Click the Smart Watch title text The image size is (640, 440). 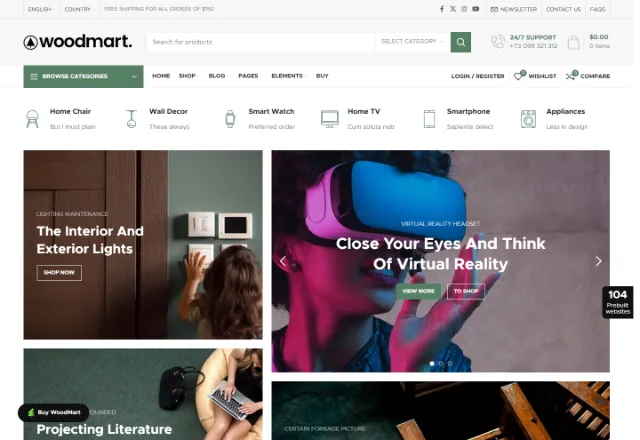pos(271,111)
